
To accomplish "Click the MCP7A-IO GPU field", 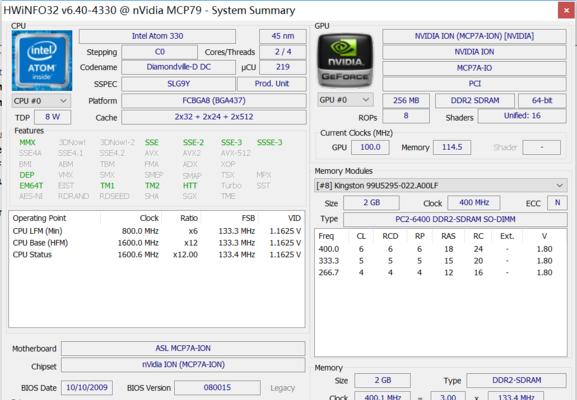I will coord(474,68).
